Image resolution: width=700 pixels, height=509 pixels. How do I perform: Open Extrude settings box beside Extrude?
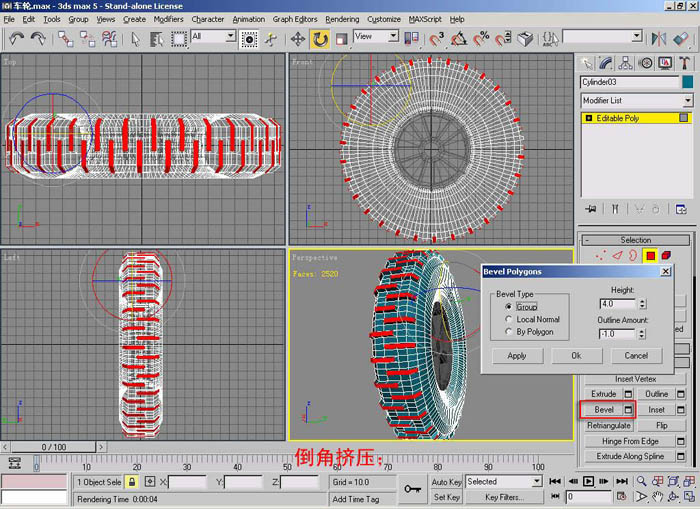point(628,394)
